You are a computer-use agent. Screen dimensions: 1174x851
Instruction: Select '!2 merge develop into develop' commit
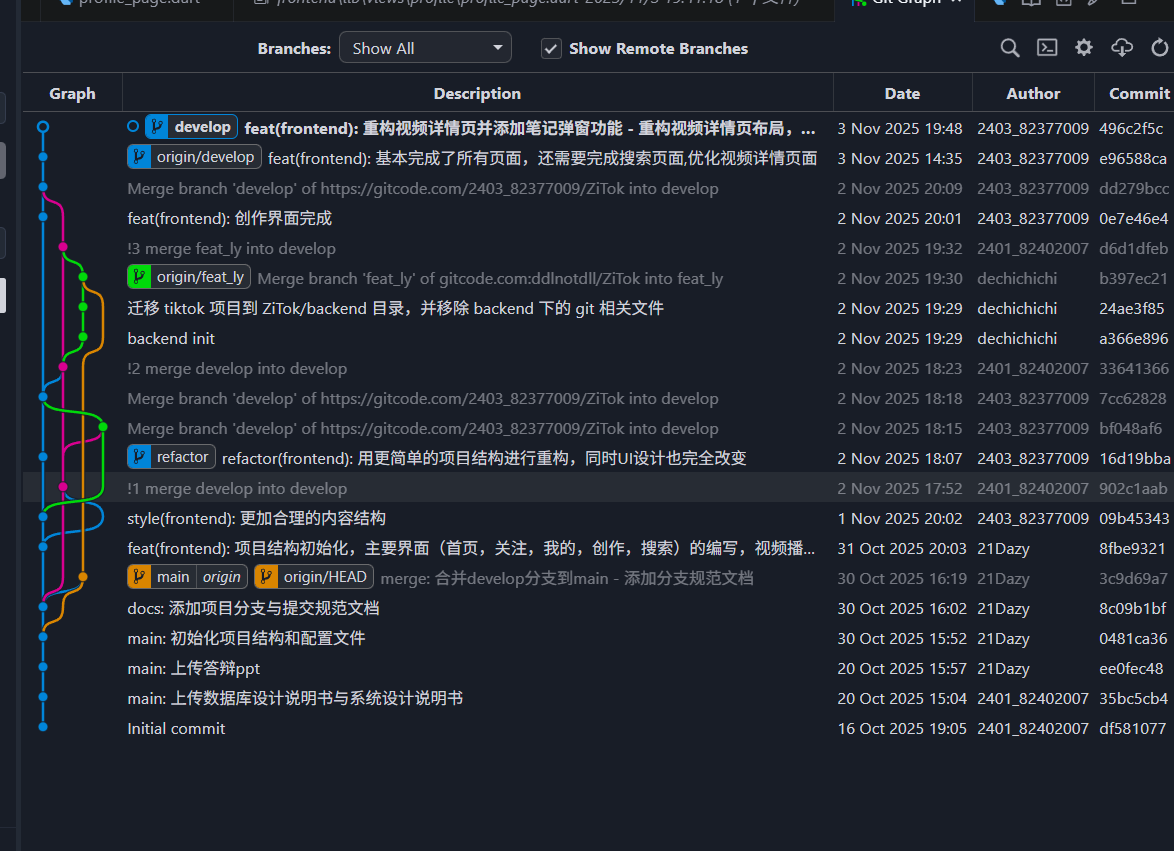pos(237,368)
